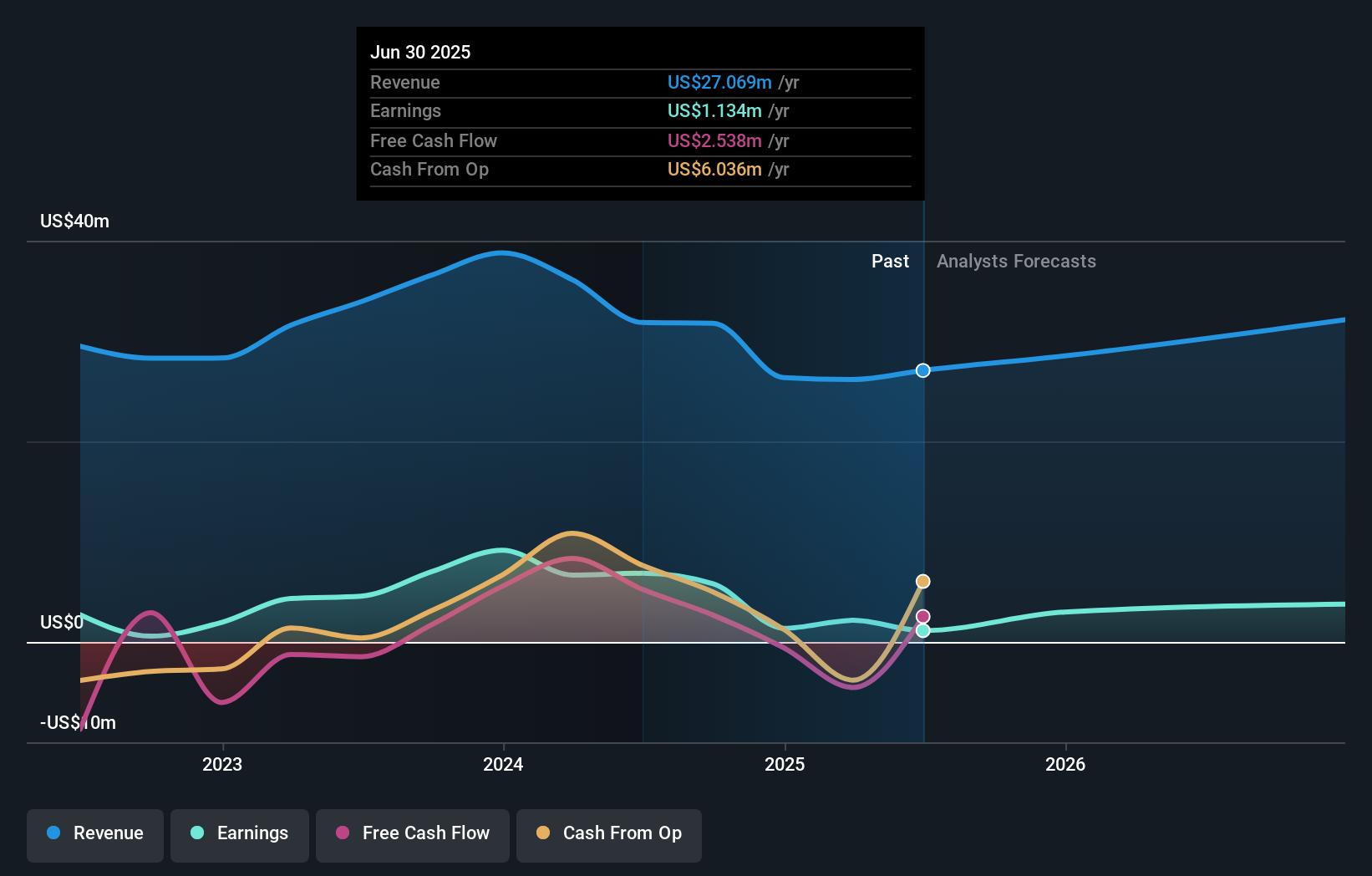Toggle Earnings visibility via legend button
This screenshot has width=1372, height=876.
240,833
